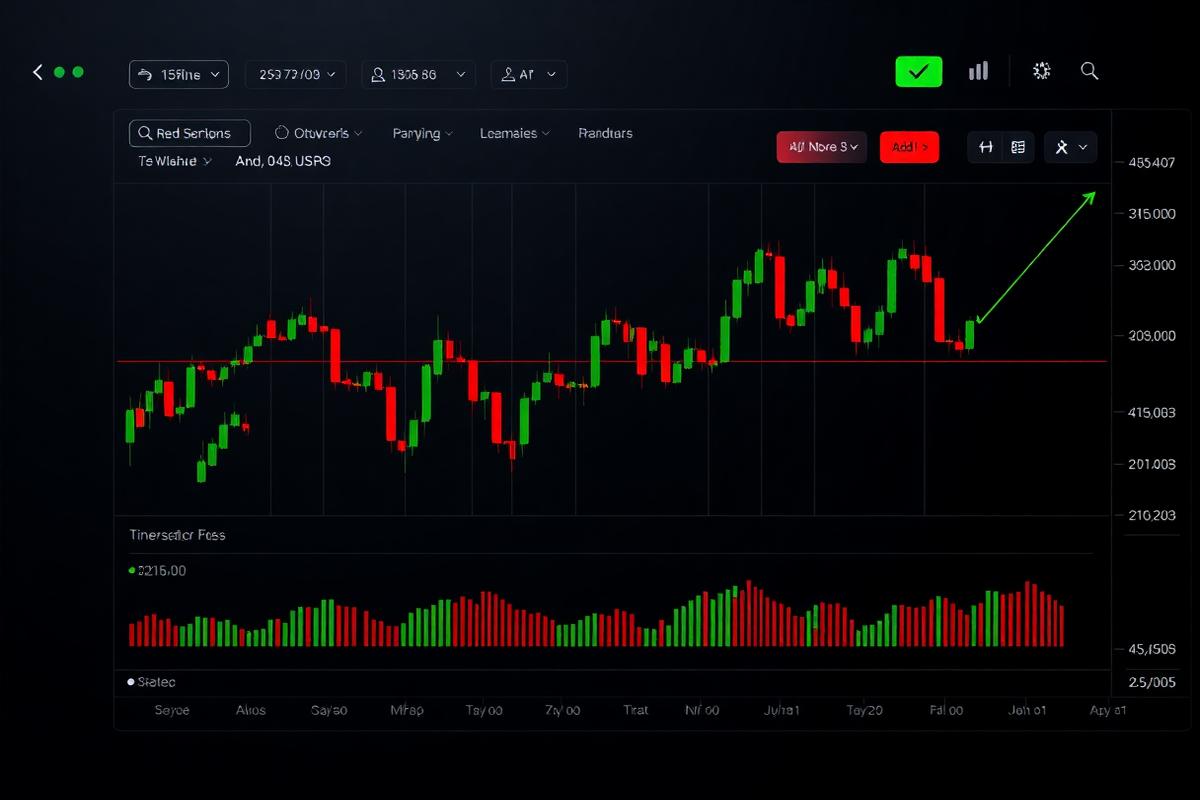Click the dark red 'All None S' button
The width and height of the screenshot is (1200, 800).
pyautogui.click(x=821, y=147)
